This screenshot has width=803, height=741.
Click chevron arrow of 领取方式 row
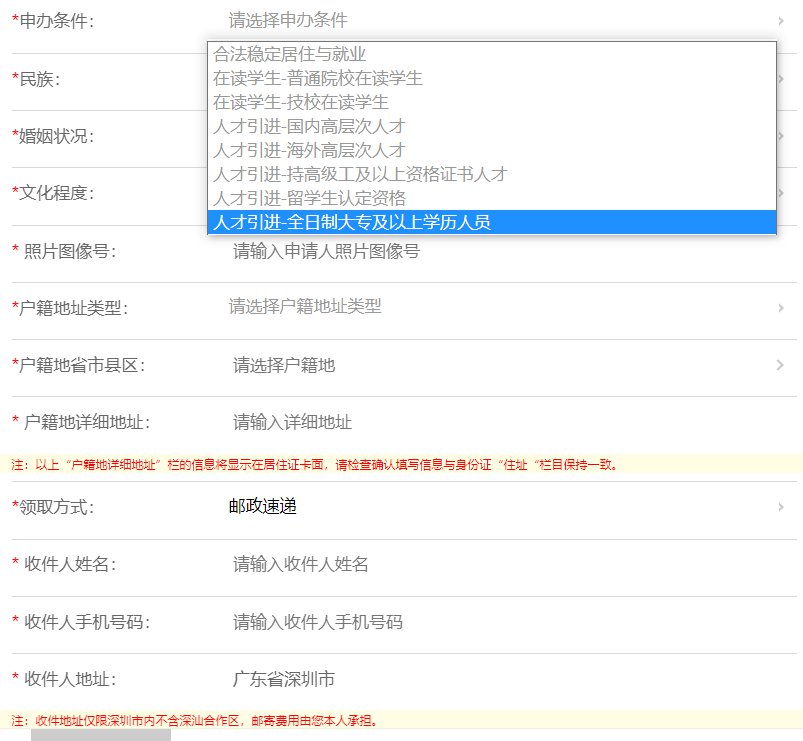point(780,507)
